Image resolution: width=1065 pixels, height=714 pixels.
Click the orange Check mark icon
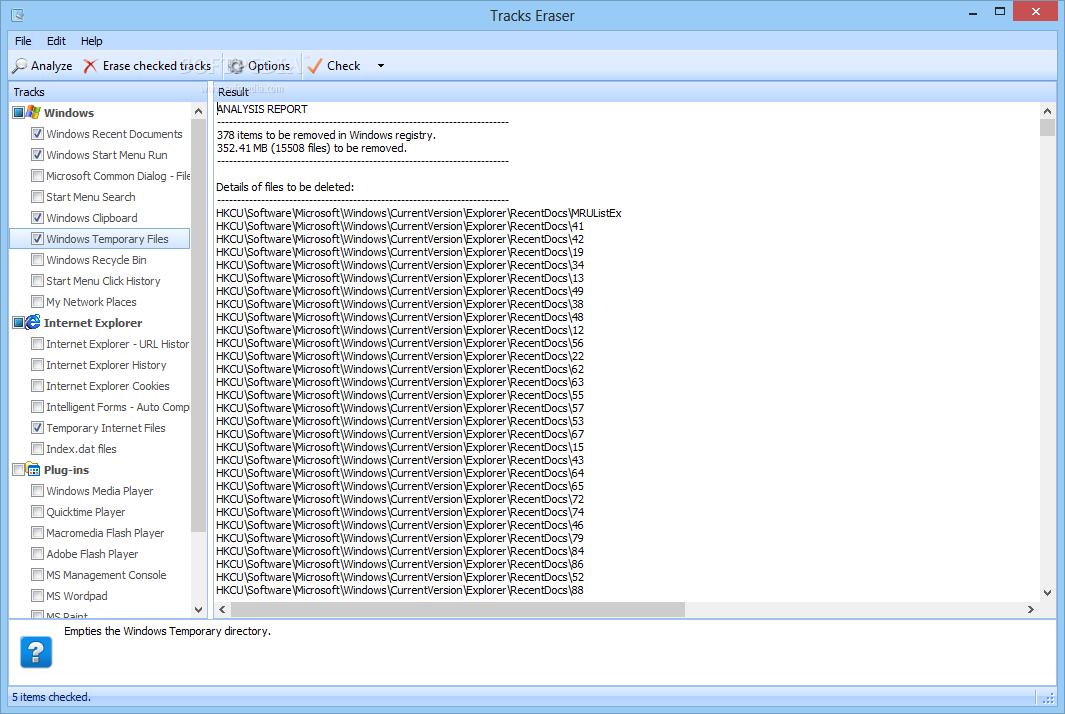tap(314, 66)
